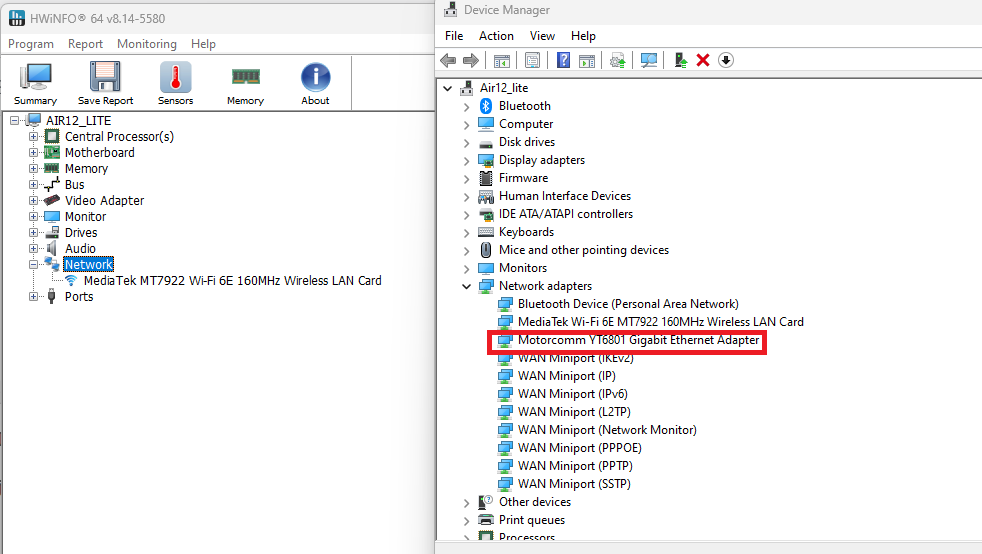Select WAN Miniport (IPv6) adapter
This screenshot has width=982, height=554.
click(x=572, y=394)
